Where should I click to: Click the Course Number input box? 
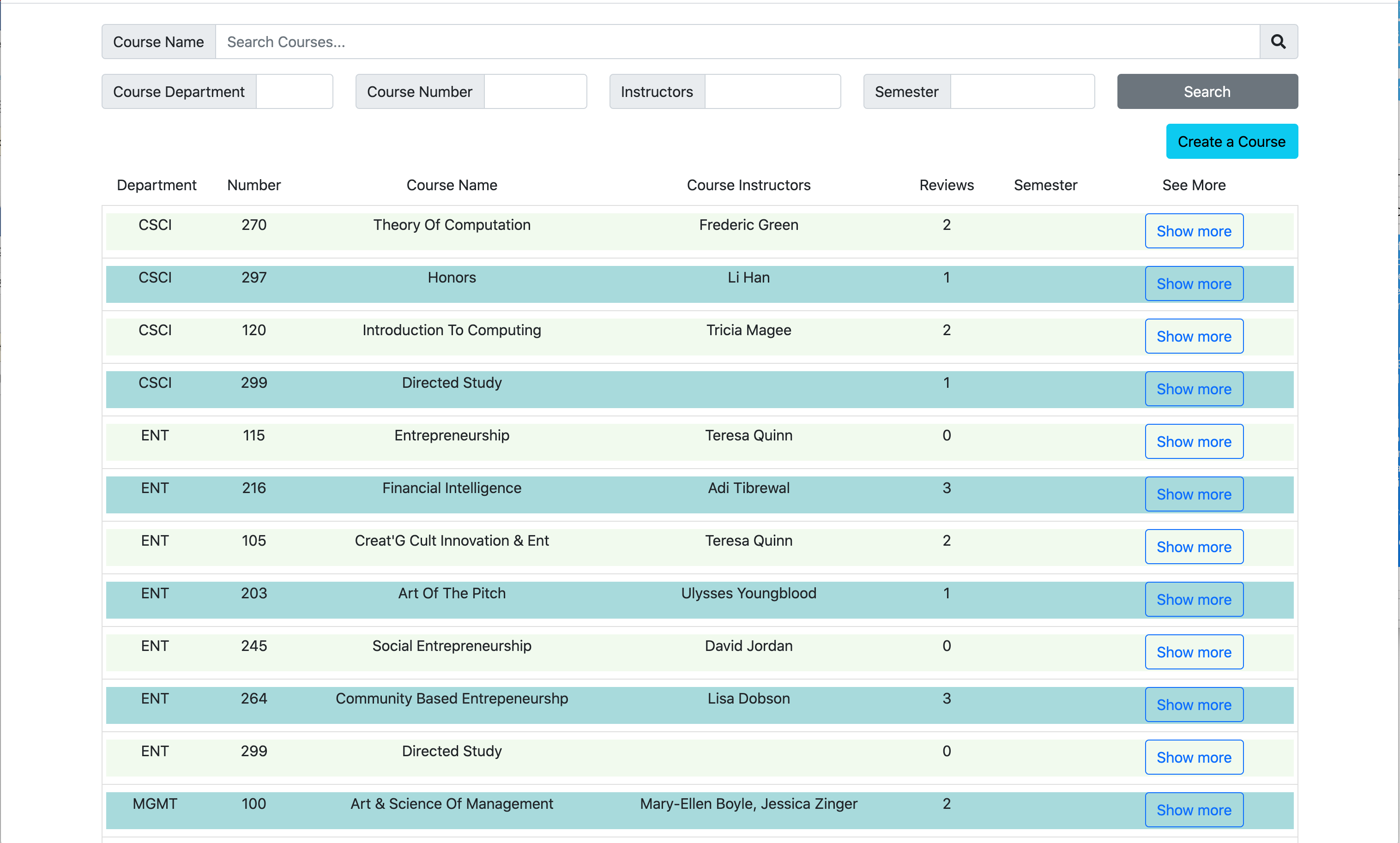[535, 91]
